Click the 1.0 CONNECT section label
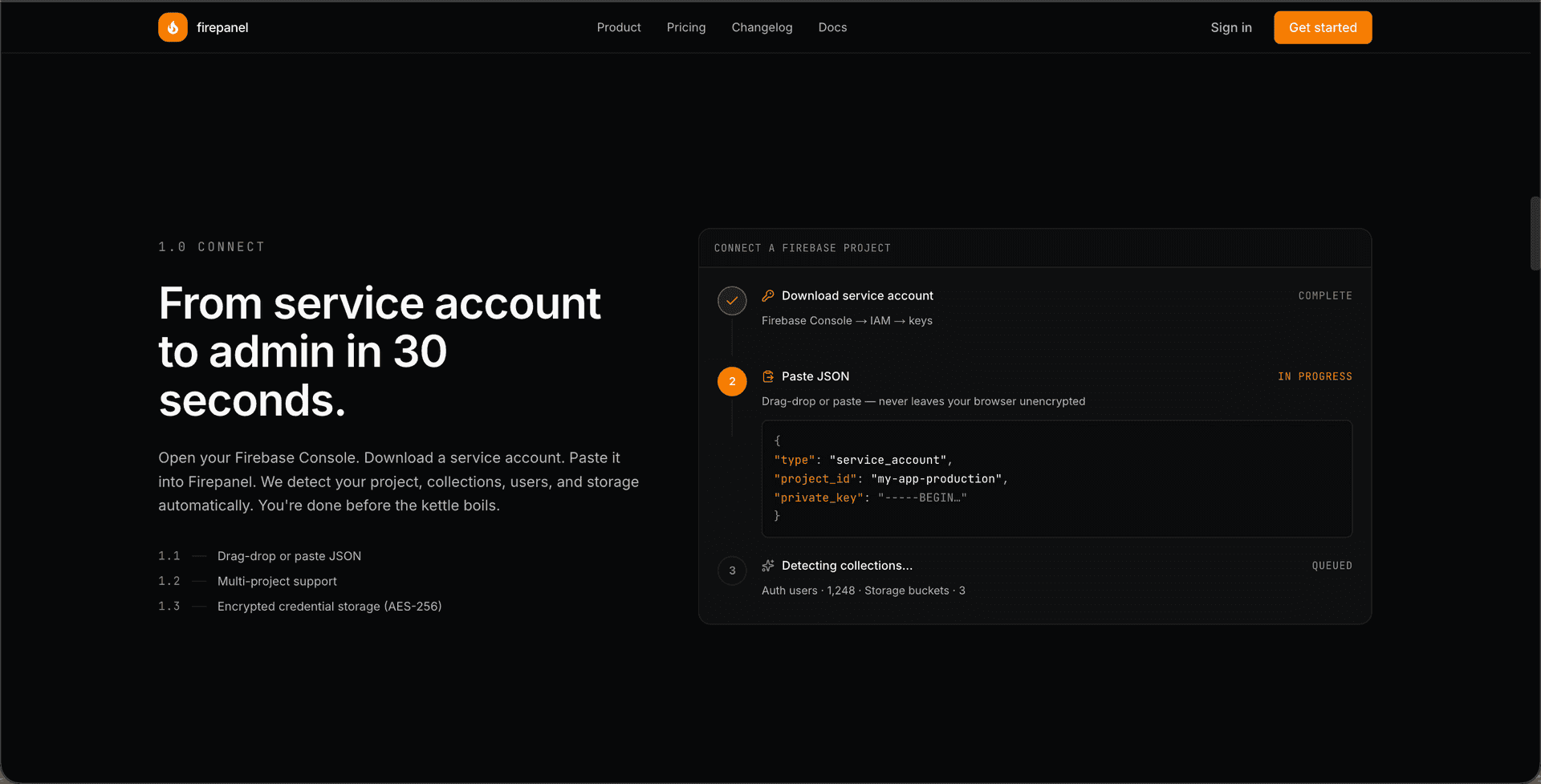 click(x=211, y=247)
